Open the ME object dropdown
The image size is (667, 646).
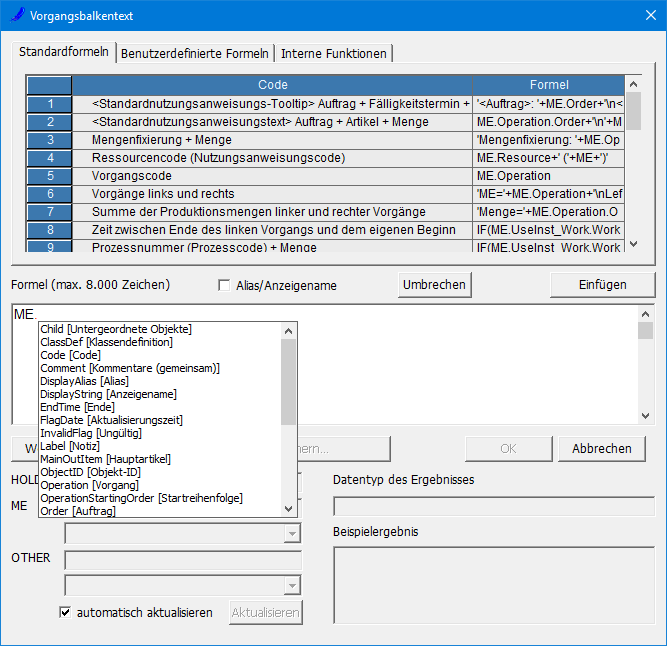[x=291, y=534]
